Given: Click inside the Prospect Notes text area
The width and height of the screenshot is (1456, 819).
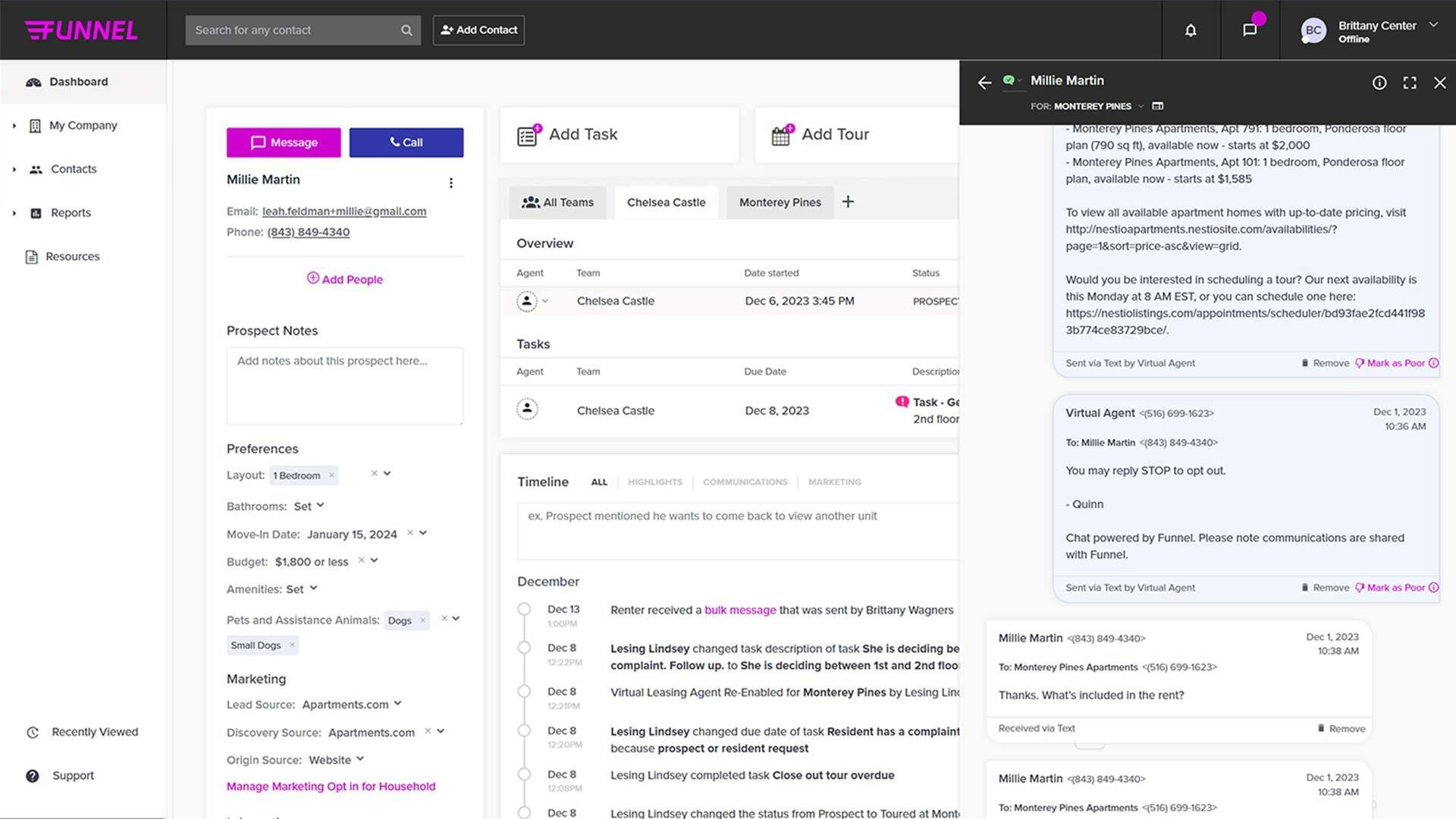Looking at the screenshot, I should pos(344,385).
